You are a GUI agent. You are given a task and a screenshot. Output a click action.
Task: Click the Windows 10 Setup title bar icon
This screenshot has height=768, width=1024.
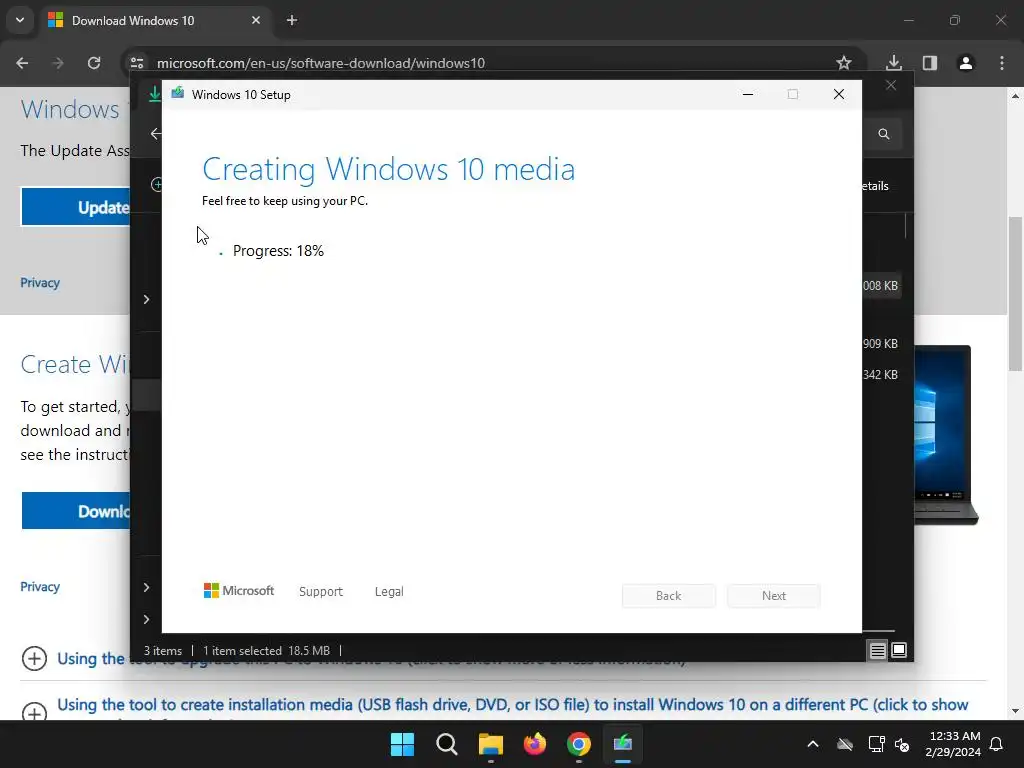click(x=178, y=94)
